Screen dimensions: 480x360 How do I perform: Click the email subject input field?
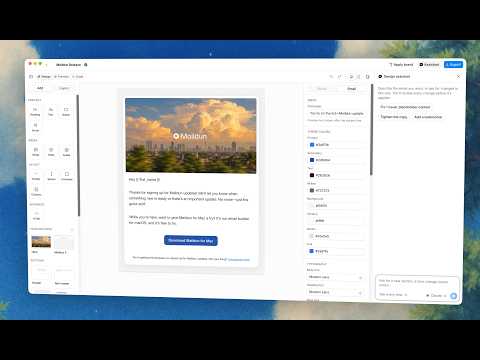point(336,113)
